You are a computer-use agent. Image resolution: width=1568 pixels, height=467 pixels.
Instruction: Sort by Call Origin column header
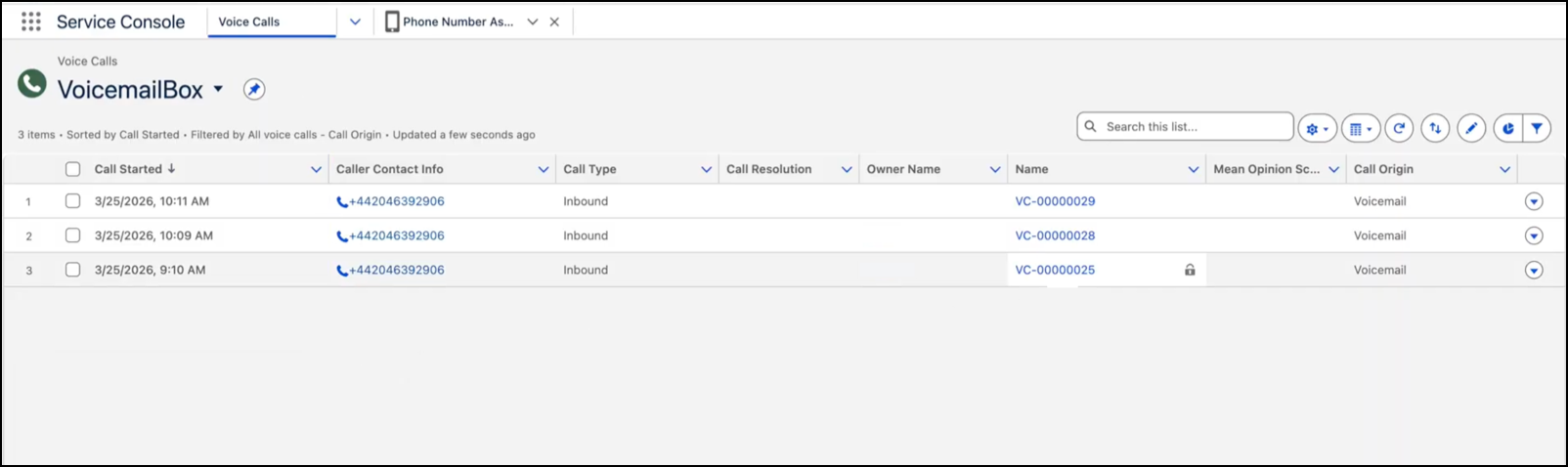click(1383, 169)
